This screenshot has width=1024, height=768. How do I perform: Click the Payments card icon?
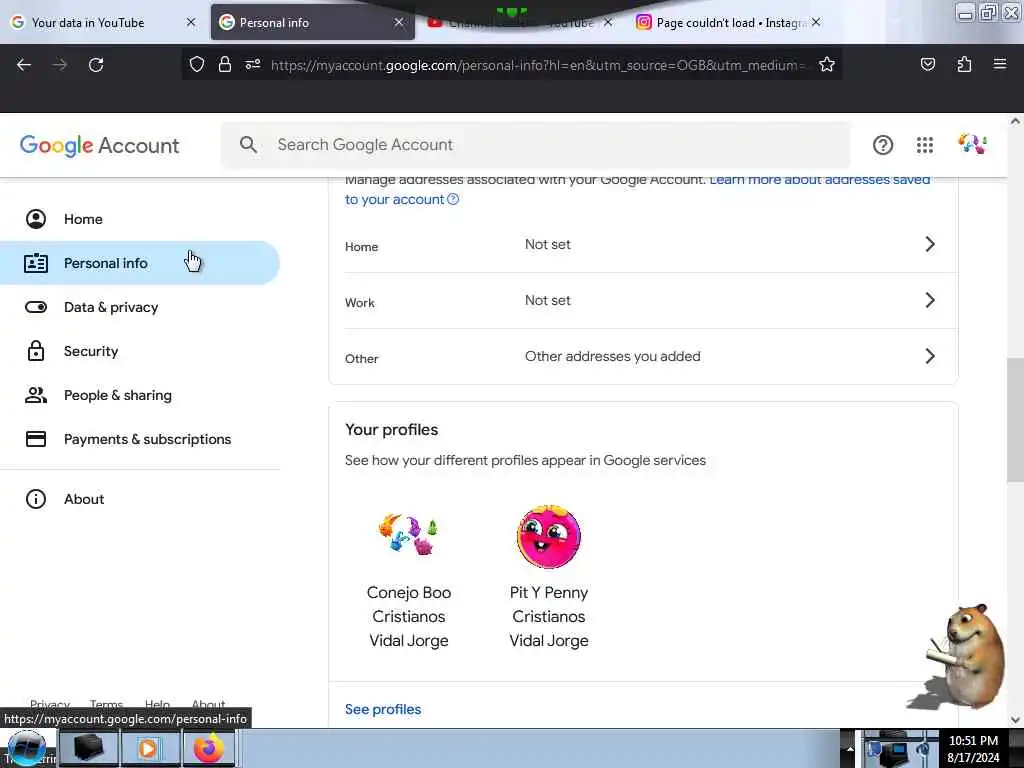[36, 439]
